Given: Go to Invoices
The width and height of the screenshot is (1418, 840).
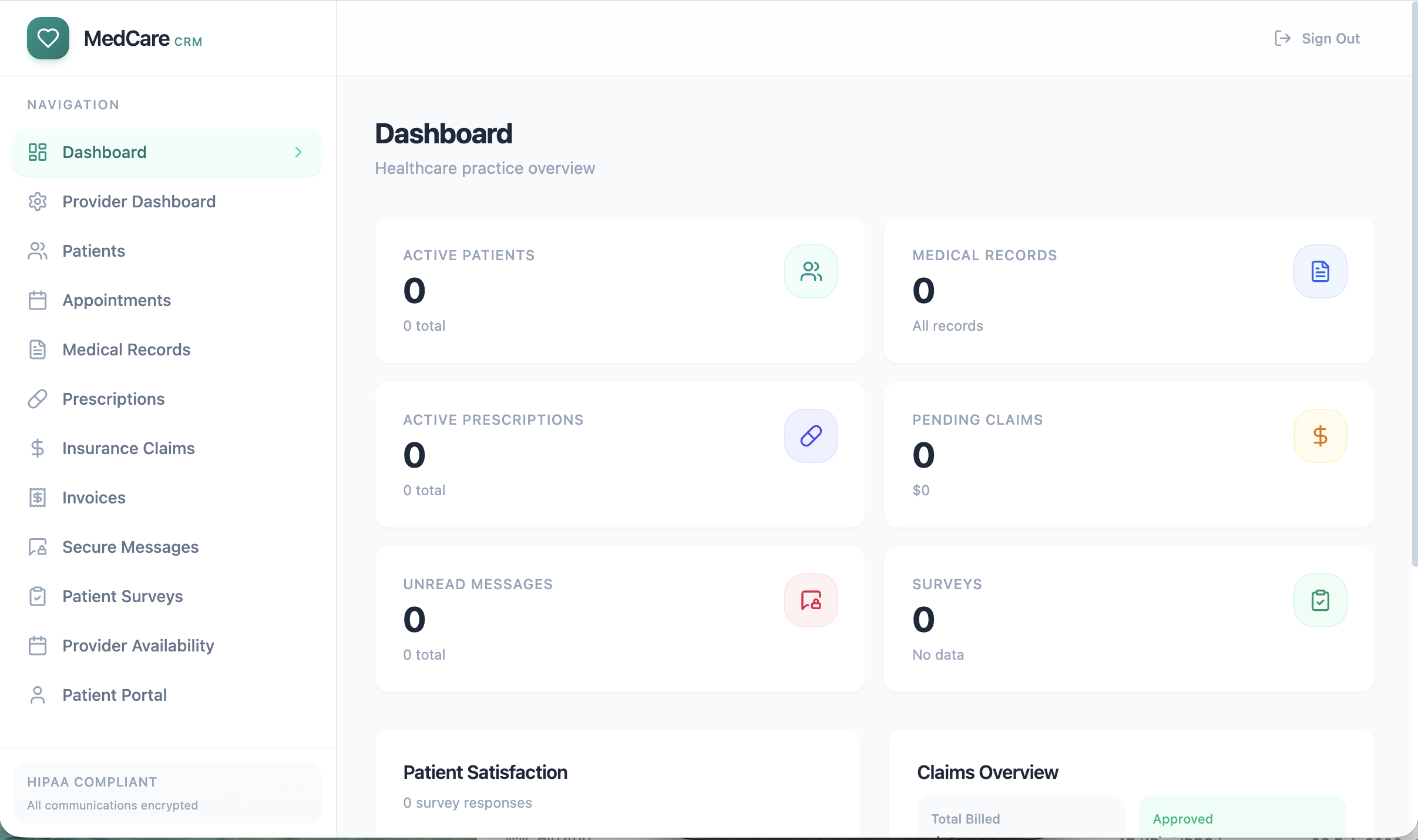Looking at the screenshot, I should point(167,498).
